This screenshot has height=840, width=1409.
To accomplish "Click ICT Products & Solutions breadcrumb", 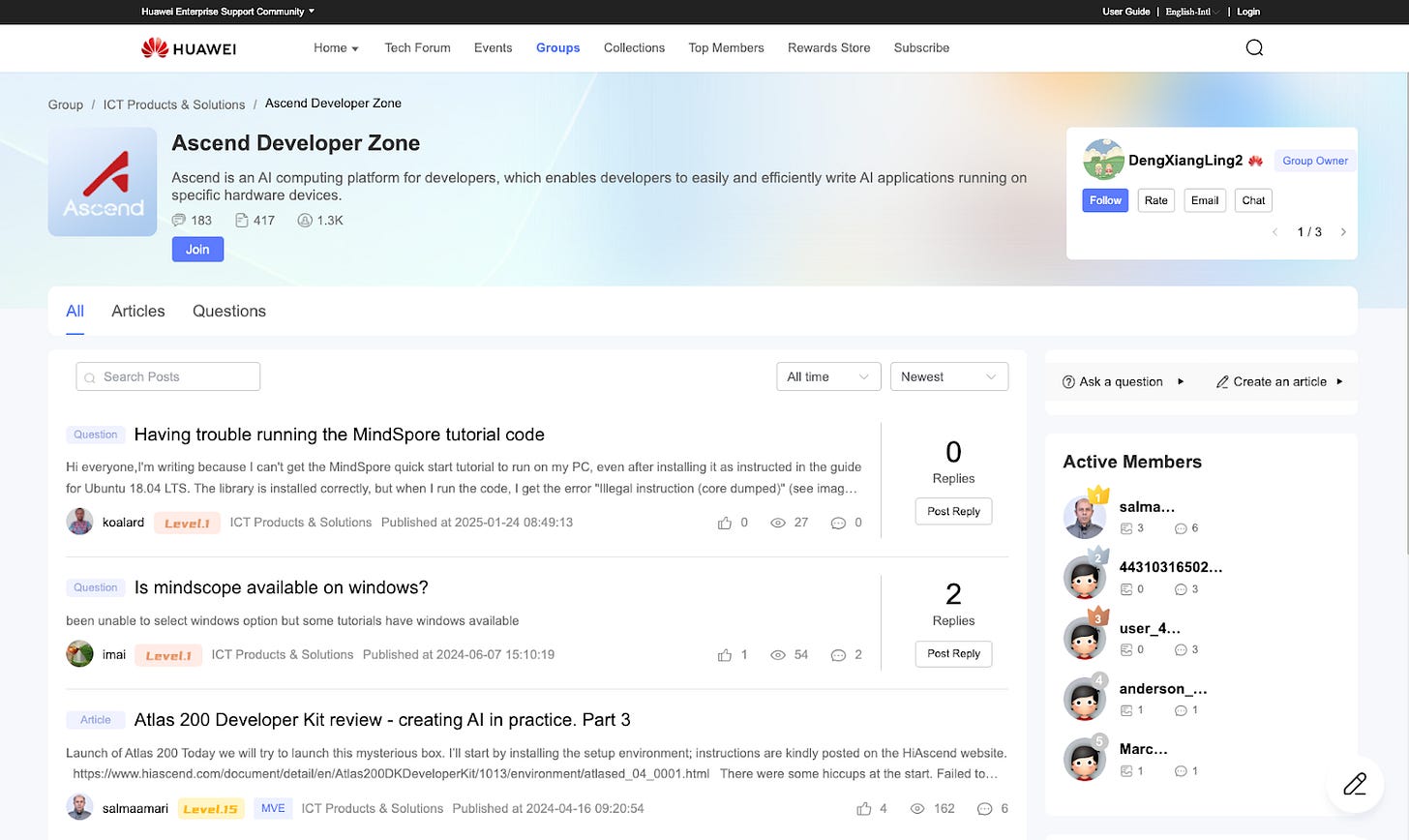I will [x=174, y=105].
